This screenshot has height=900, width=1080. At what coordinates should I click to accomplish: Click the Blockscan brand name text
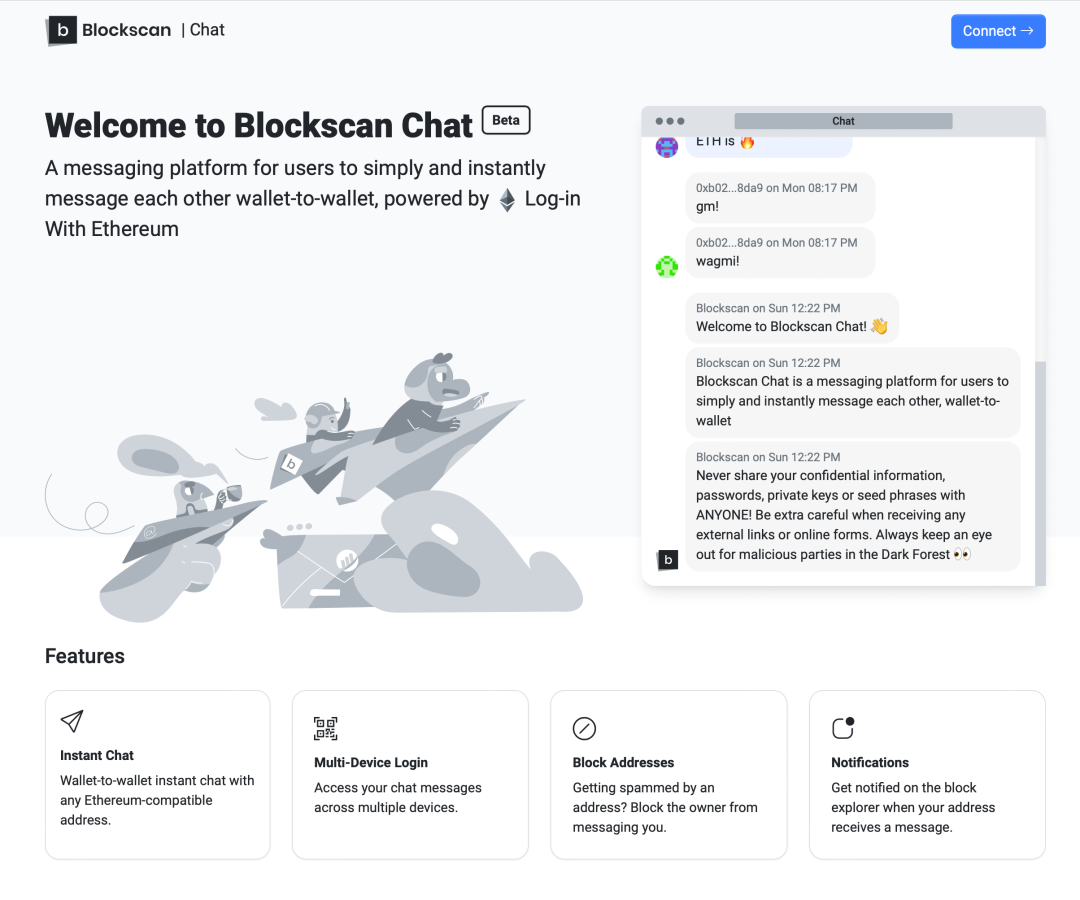(x=126, y=30)
